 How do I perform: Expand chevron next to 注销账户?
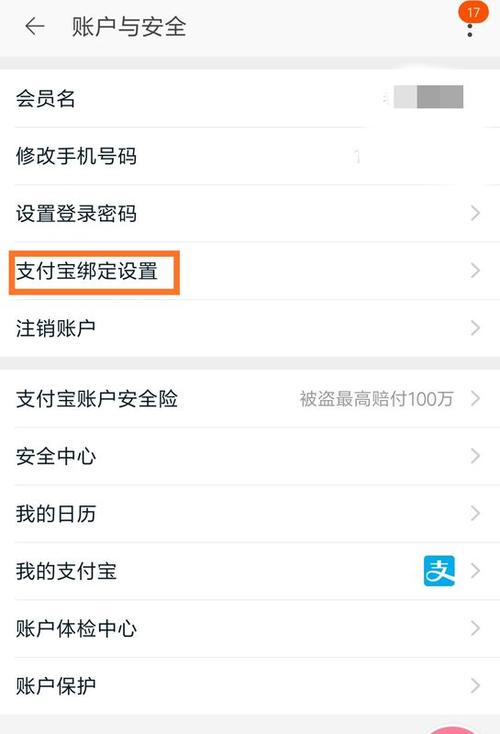475,328
